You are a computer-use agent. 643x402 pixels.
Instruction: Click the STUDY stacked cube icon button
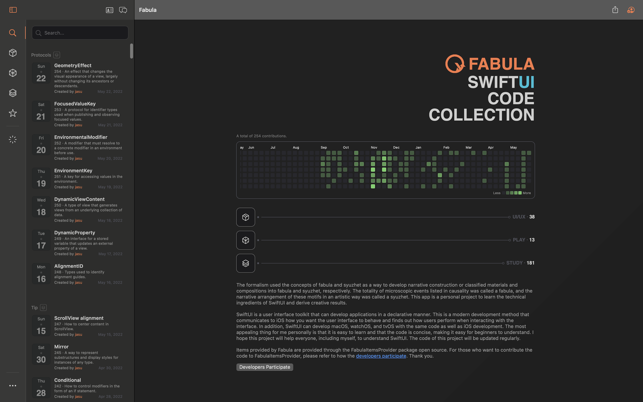click(246, 263)
